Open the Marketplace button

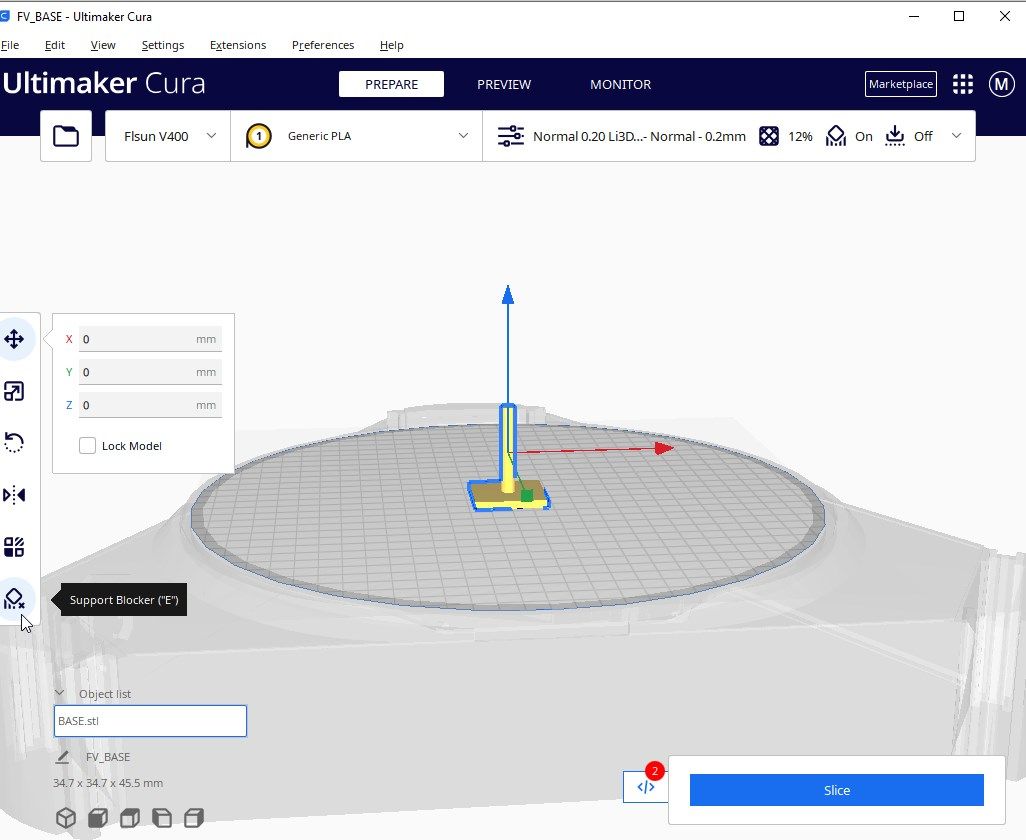(900, 84)
